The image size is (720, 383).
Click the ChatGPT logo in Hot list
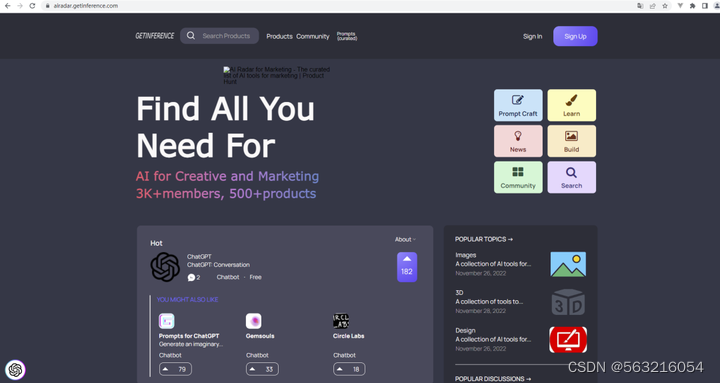[165, 267]
